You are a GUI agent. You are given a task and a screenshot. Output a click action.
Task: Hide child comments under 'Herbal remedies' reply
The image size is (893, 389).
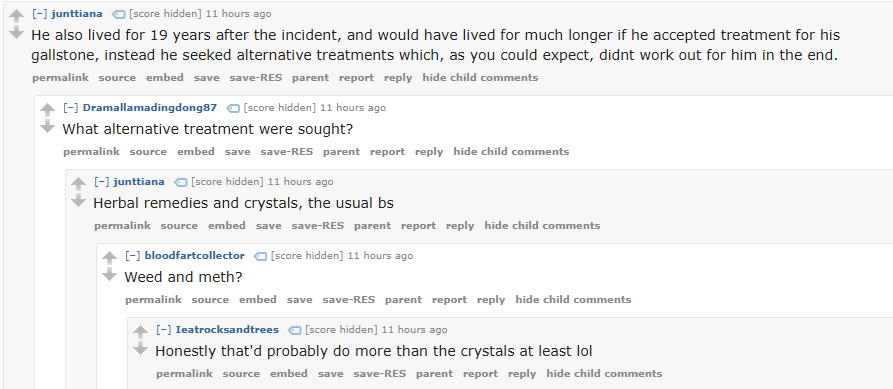(542, 226)
